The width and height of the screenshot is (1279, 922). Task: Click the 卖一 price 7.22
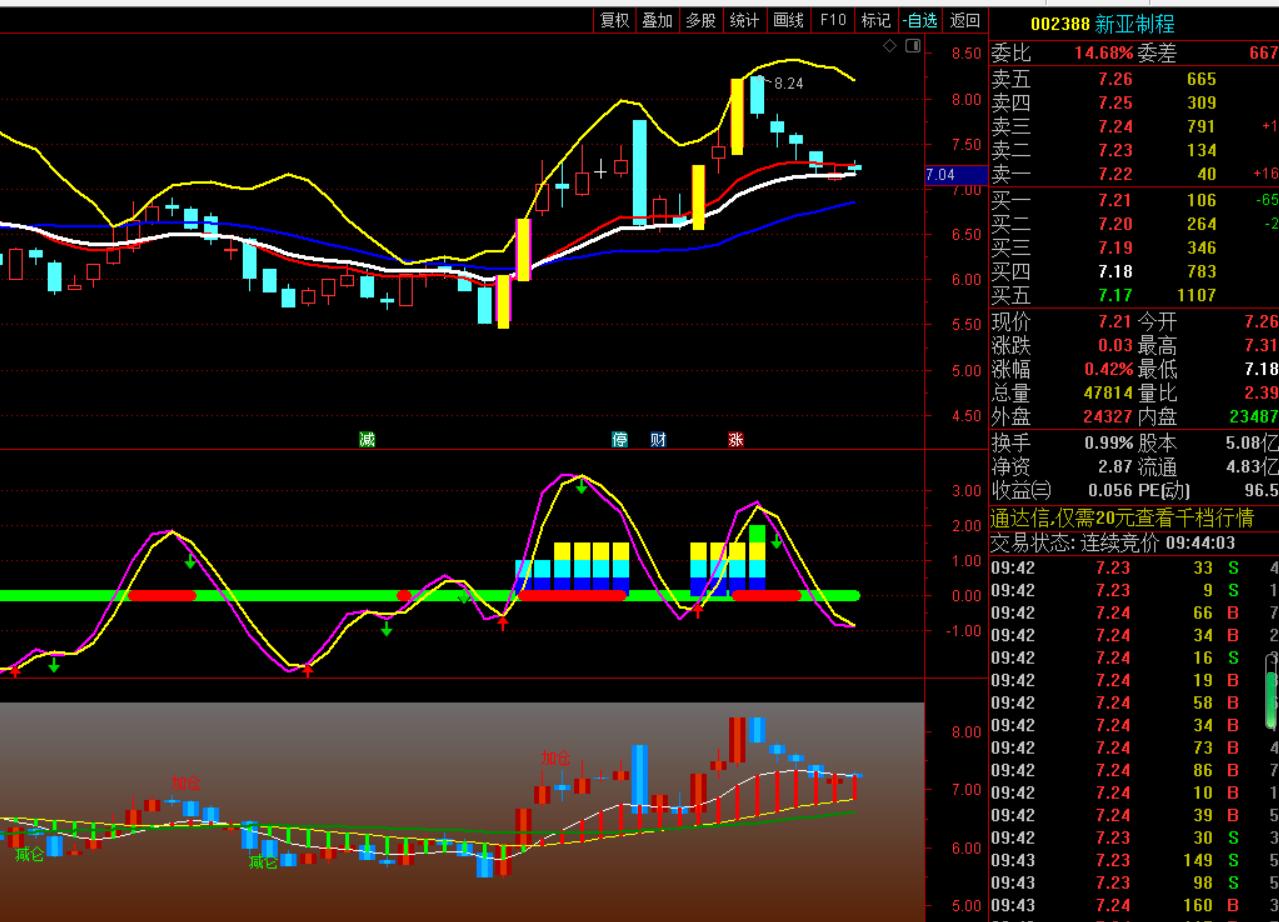tap(1115, 174)
